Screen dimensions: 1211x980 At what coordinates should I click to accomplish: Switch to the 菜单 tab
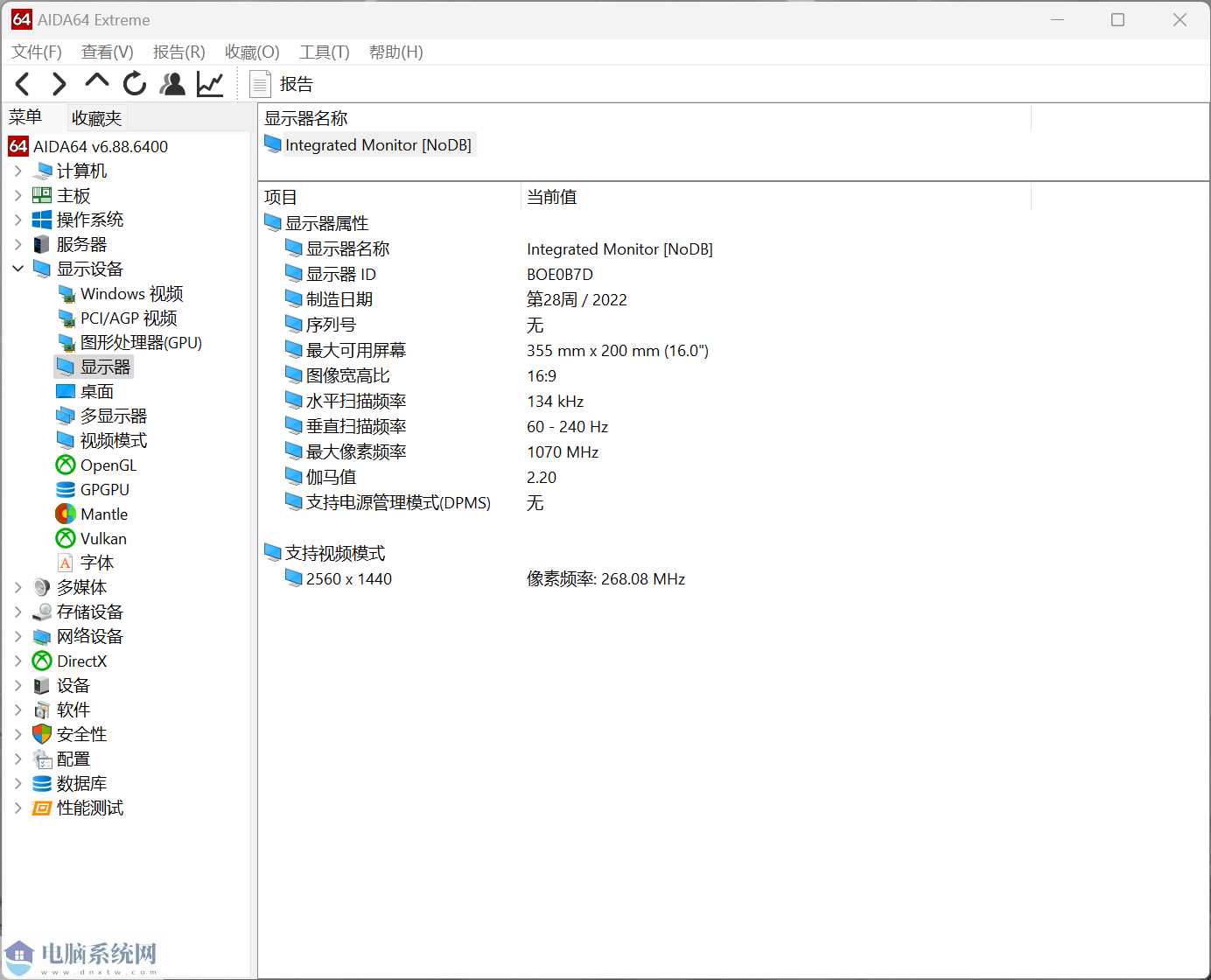coord(25,117)
